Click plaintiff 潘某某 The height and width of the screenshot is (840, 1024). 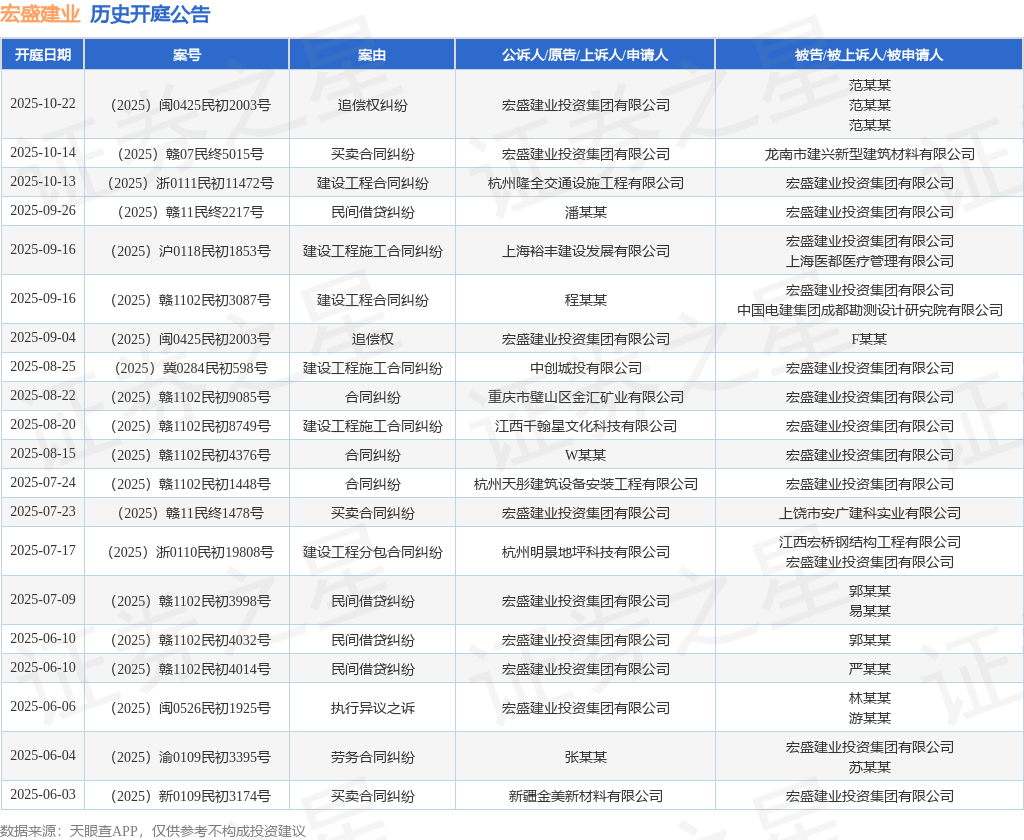[x=585, y=212]
